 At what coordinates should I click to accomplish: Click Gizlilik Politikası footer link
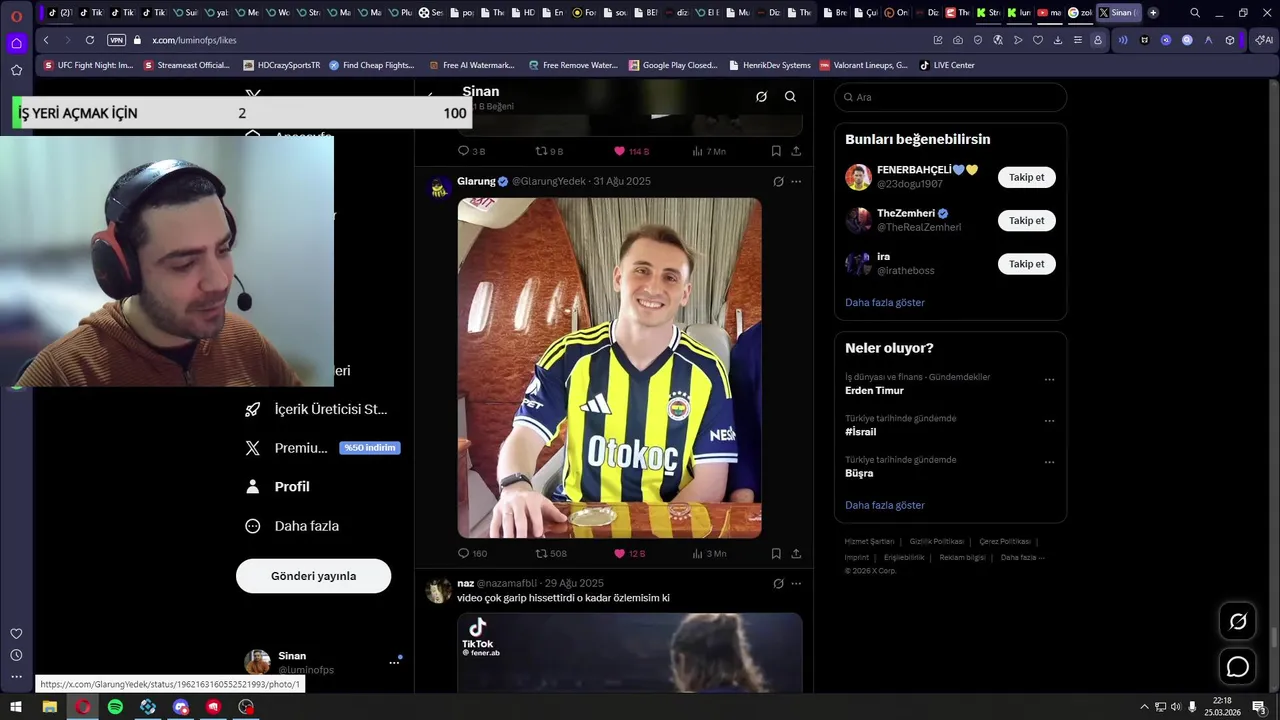click(x=937, y=541)
